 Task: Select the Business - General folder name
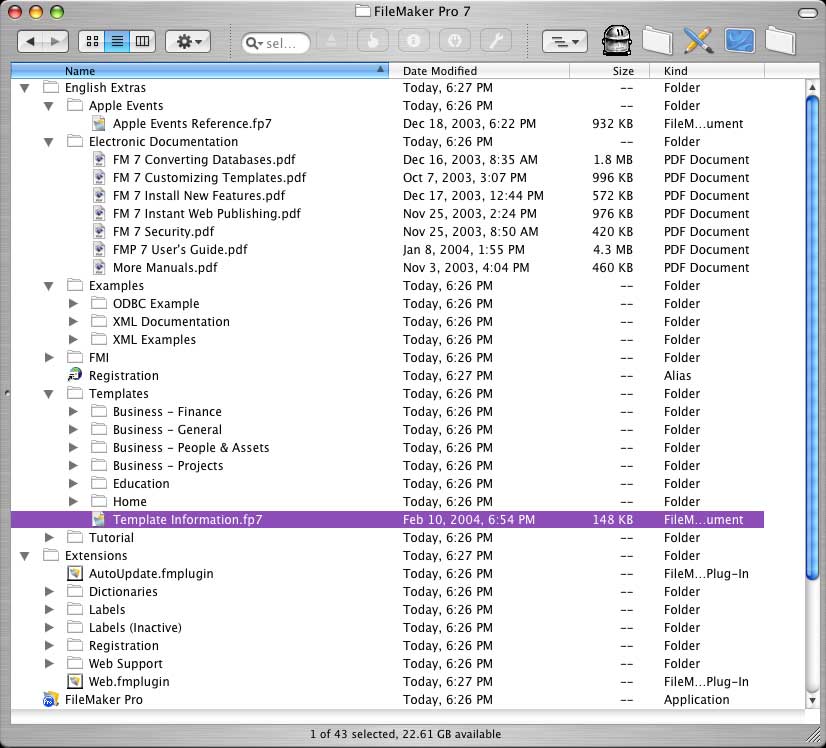(167, 429)
